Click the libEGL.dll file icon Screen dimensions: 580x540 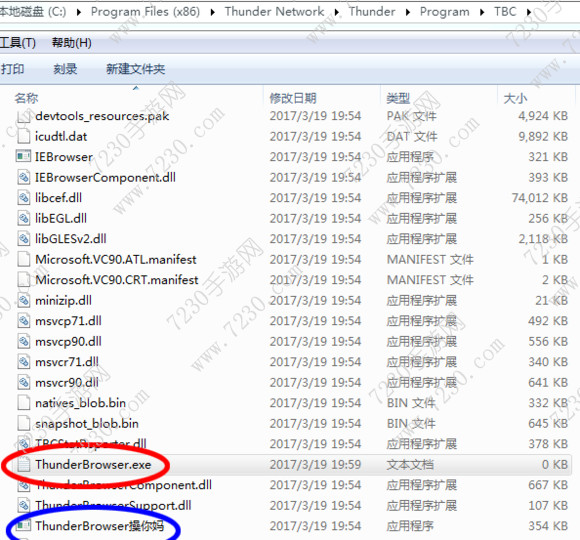tap(24, 218)
